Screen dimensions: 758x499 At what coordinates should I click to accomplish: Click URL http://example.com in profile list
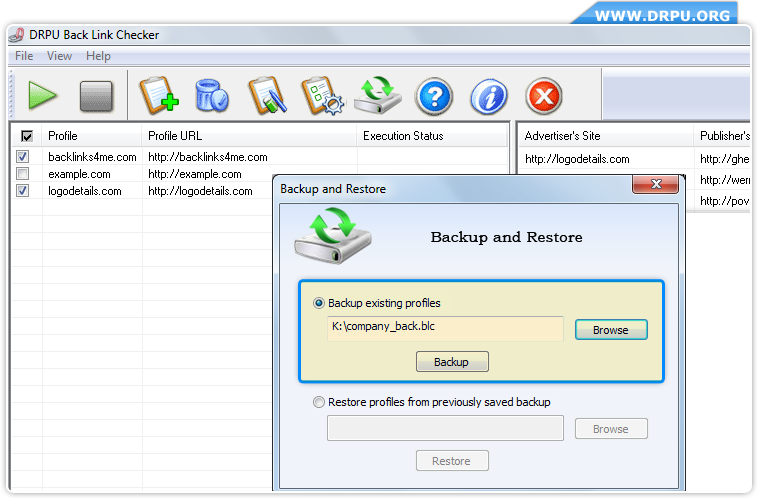[195, 174]
